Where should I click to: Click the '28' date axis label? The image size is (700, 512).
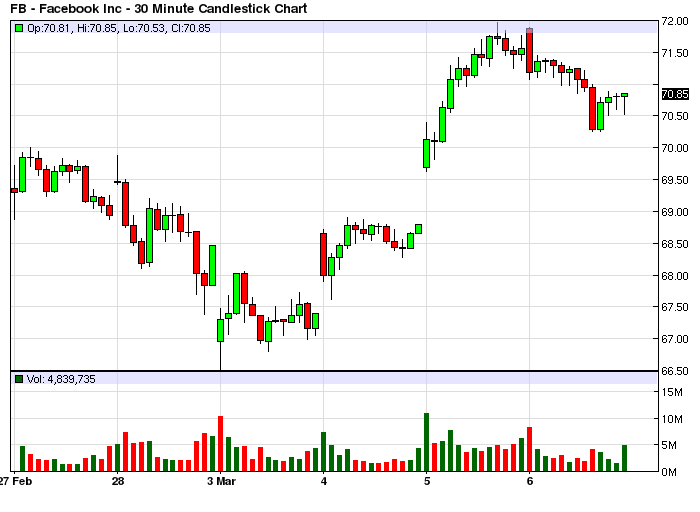pyautogui.click(x=117, y=481)
